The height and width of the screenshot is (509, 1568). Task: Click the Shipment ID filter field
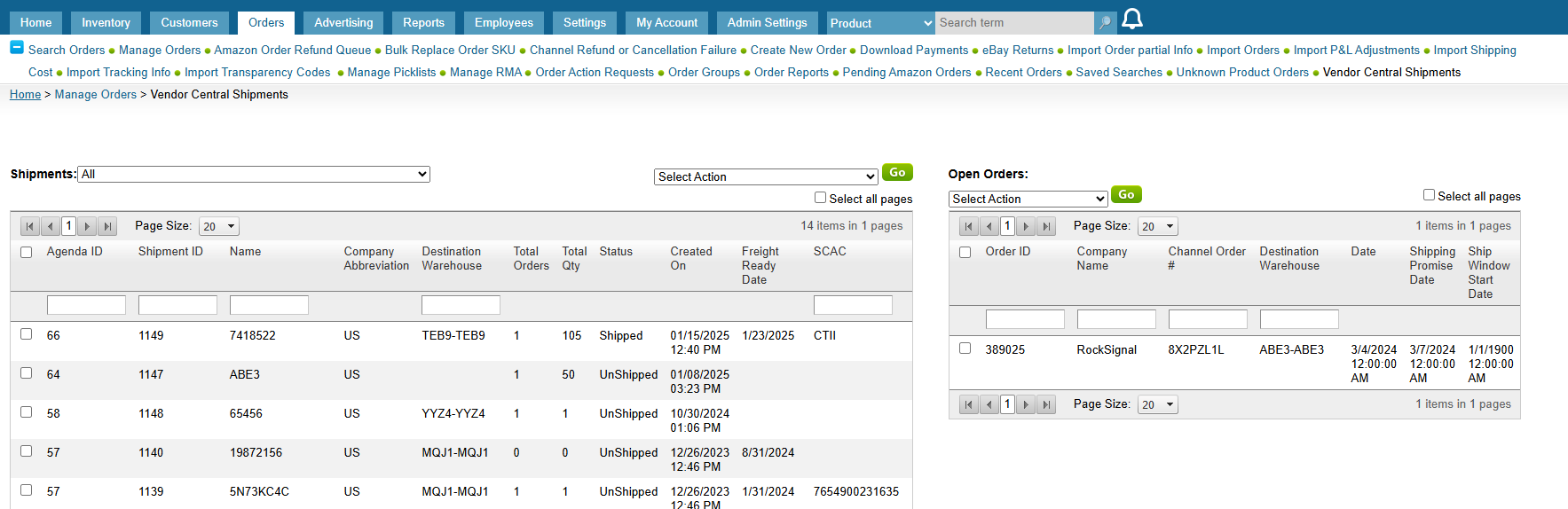pyautogui.click(x=177, y=305)
